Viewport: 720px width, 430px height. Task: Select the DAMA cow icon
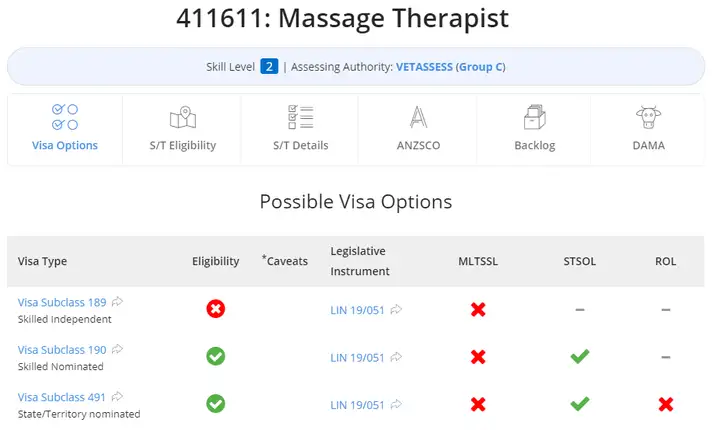[x=648, y=117]
